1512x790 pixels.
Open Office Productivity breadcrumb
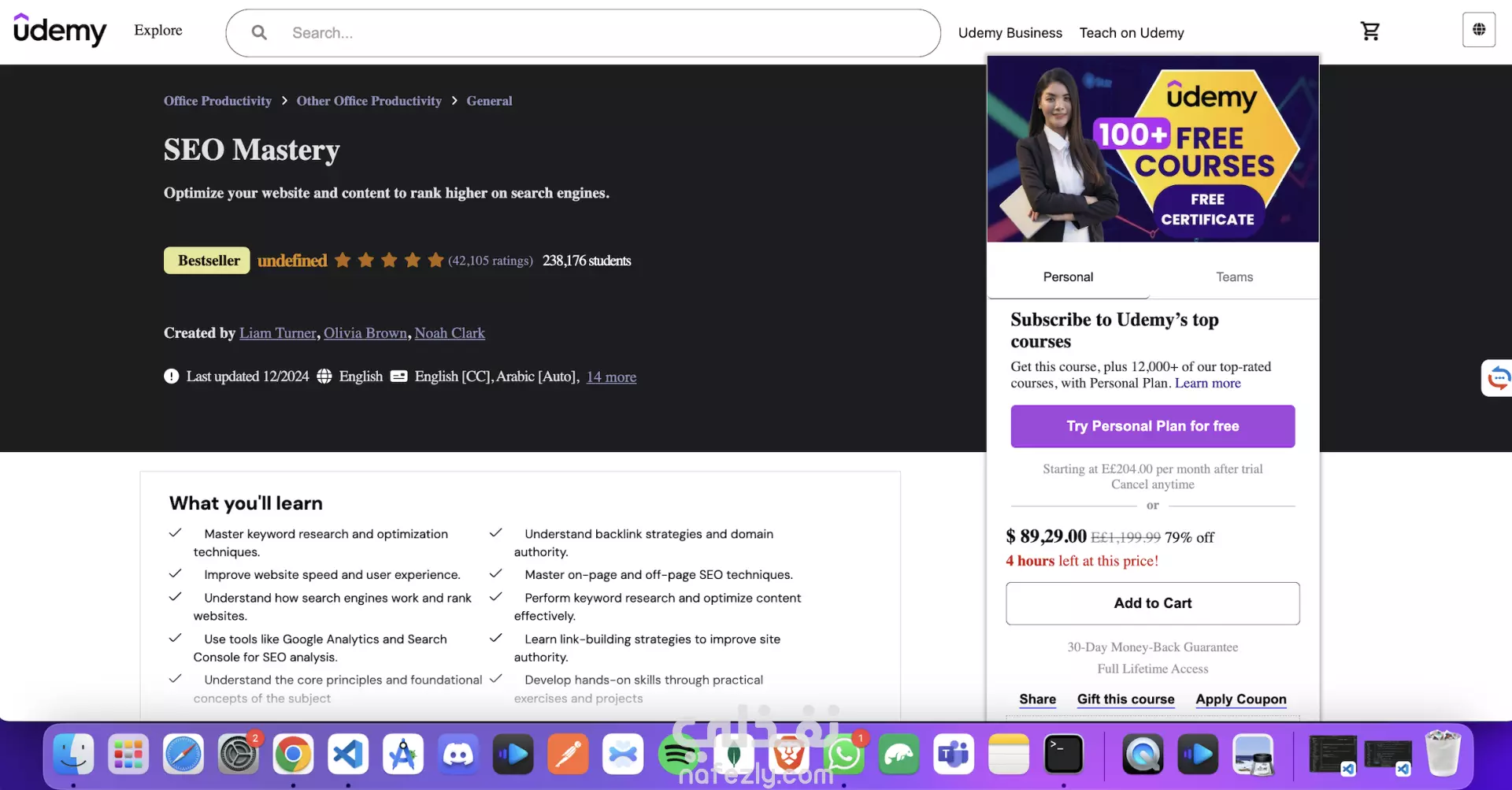pos(217,101)
